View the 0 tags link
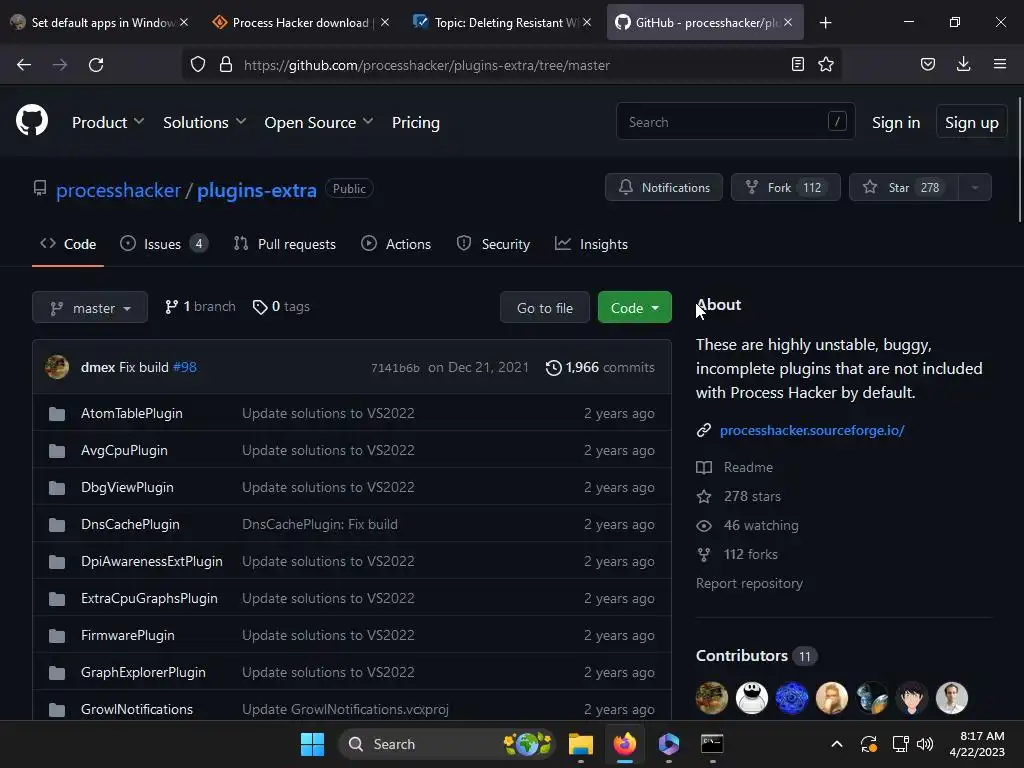Screen dimensions: 1024x768 [x=281, y=306]
